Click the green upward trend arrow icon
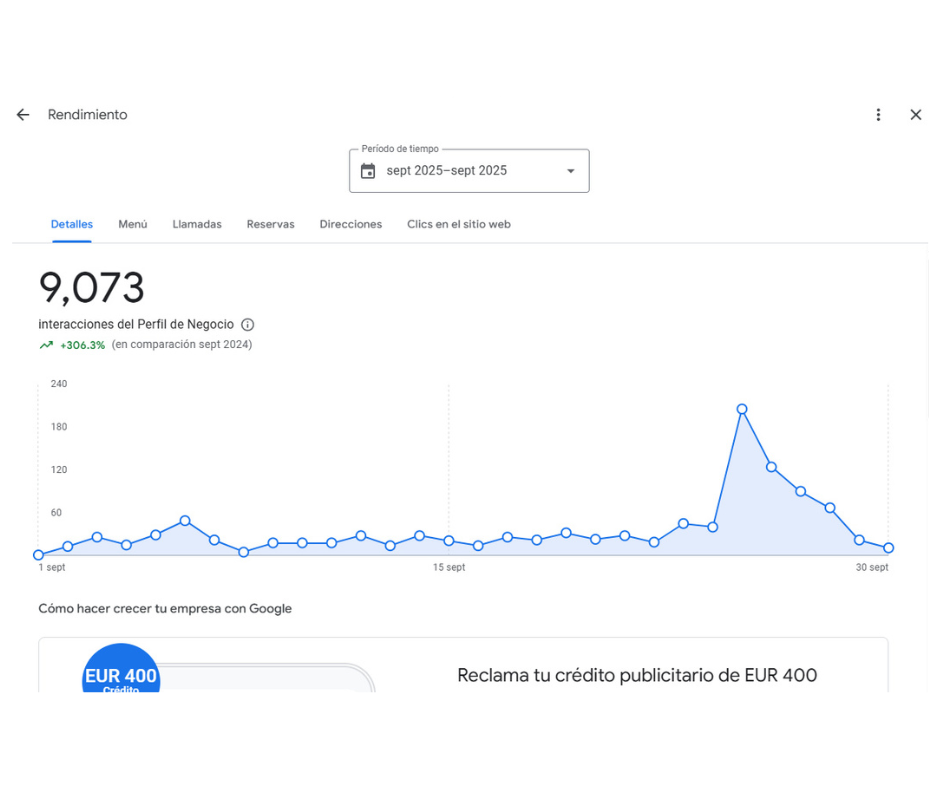Viewport: 940px width, 788px height. click(46, 345)
